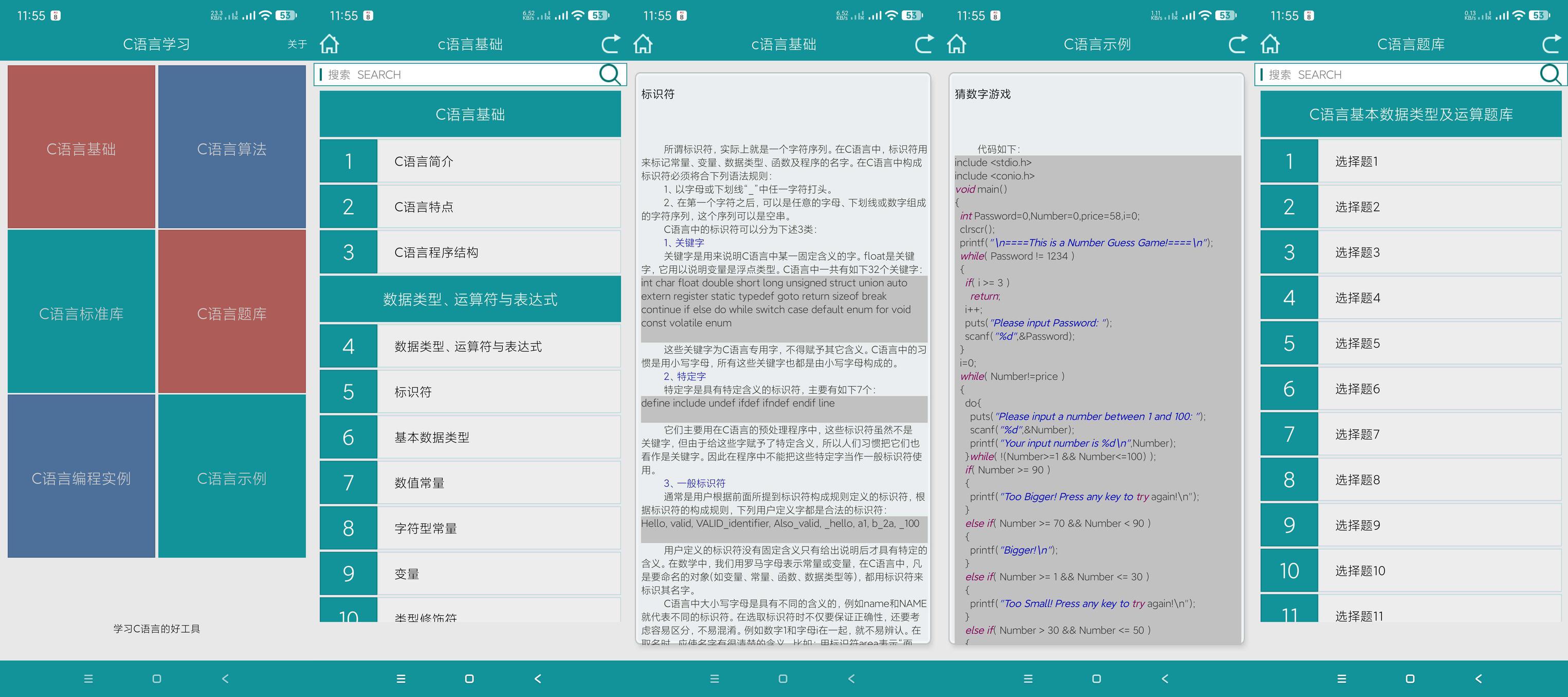The image size is (1568, 697).
Task: Open 关于 in the C语言学习 header
Action: [297, 44]
